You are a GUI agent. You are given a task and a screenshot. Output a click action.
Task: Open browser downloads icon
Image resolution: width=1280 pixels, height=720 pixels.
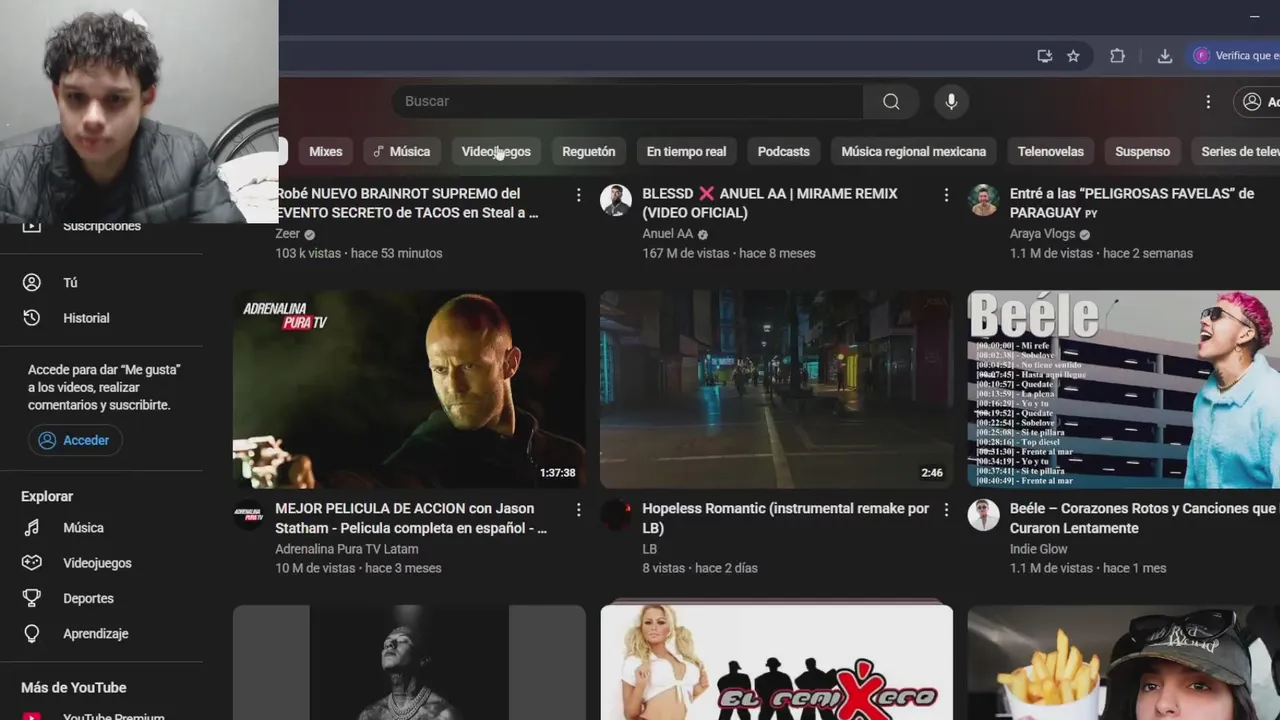pyautogui.click(x=1165, y=56)
